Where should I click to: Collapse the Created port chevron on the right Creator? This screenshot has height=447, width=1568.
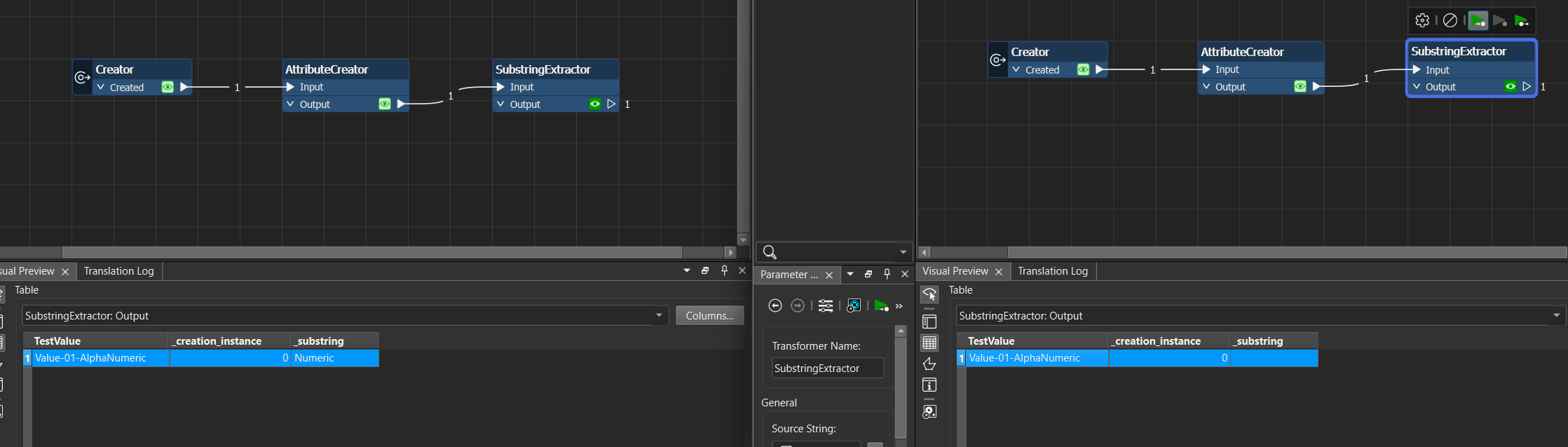pyautogui.click(x=1016, y=69)
